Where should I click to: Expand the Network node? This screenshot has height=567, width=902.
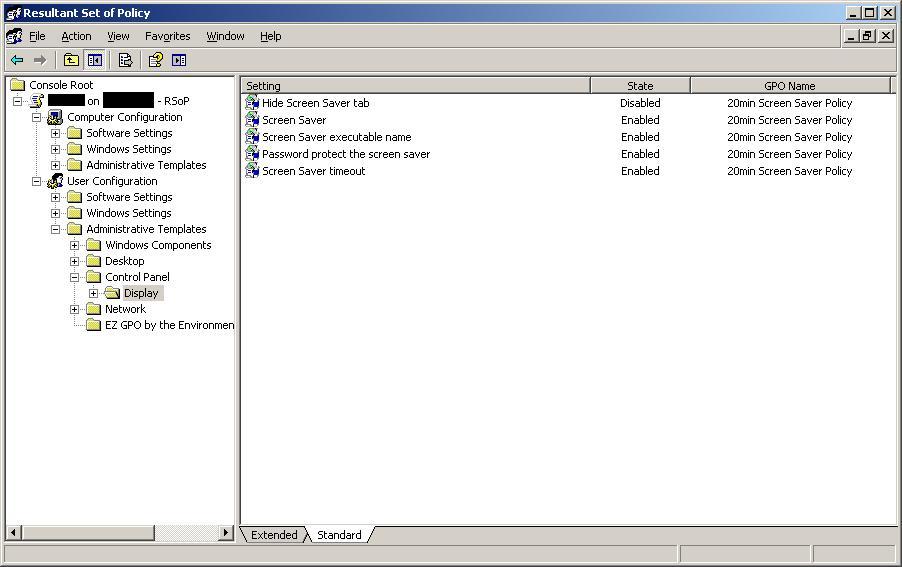point(74,309)
